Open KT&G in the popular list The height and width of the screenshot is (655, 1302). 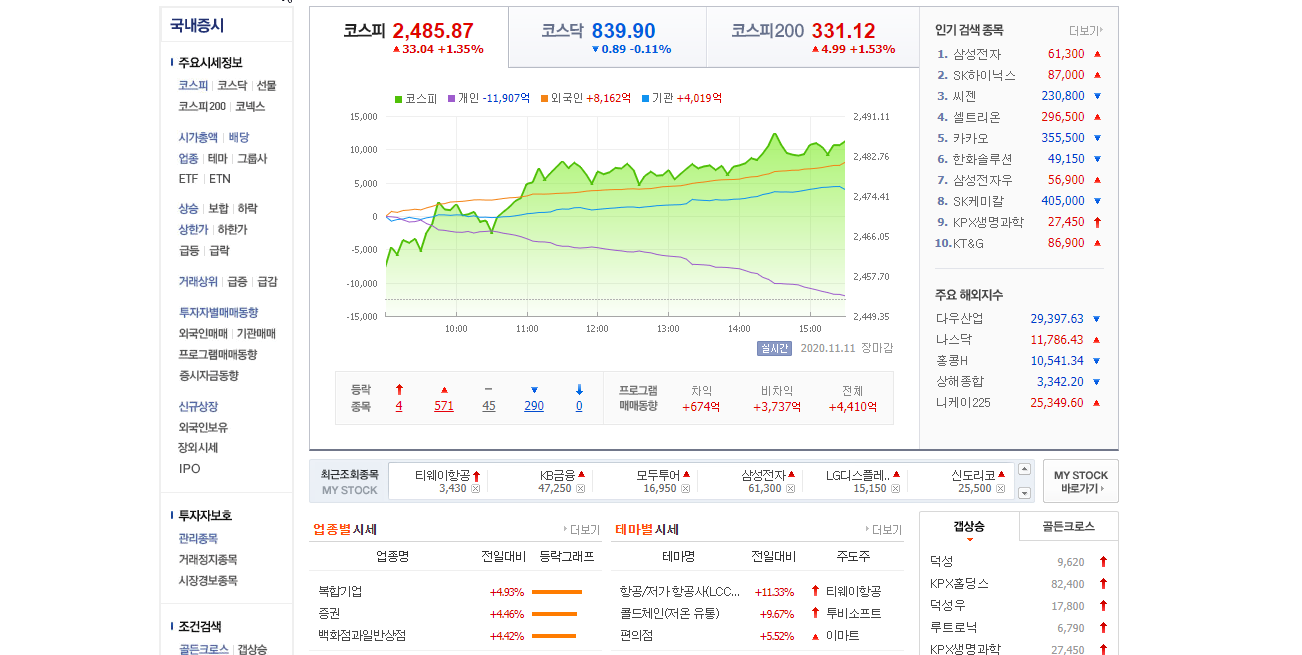[969, 243]
